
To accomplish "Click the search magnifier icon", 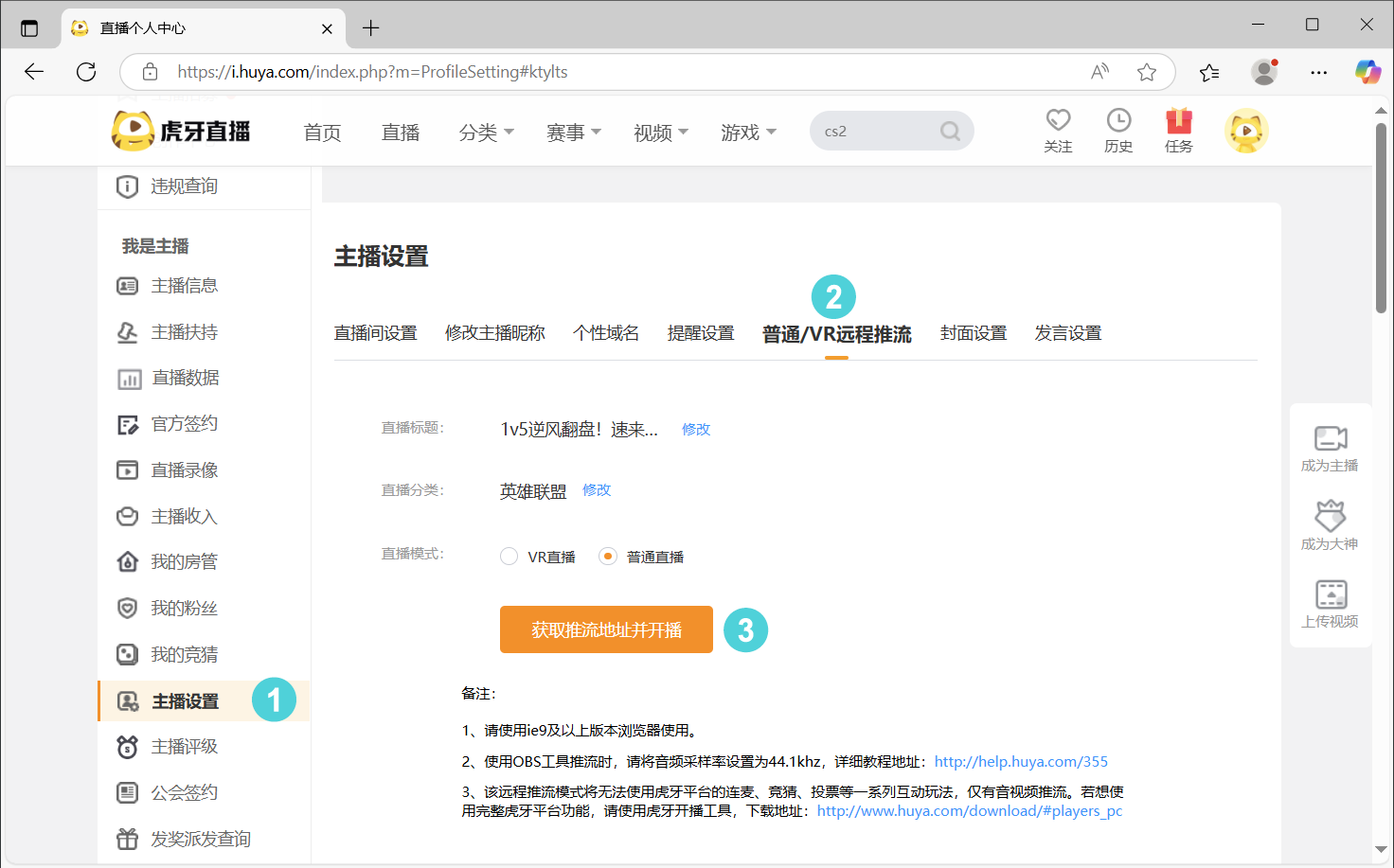I will point(950,132).
